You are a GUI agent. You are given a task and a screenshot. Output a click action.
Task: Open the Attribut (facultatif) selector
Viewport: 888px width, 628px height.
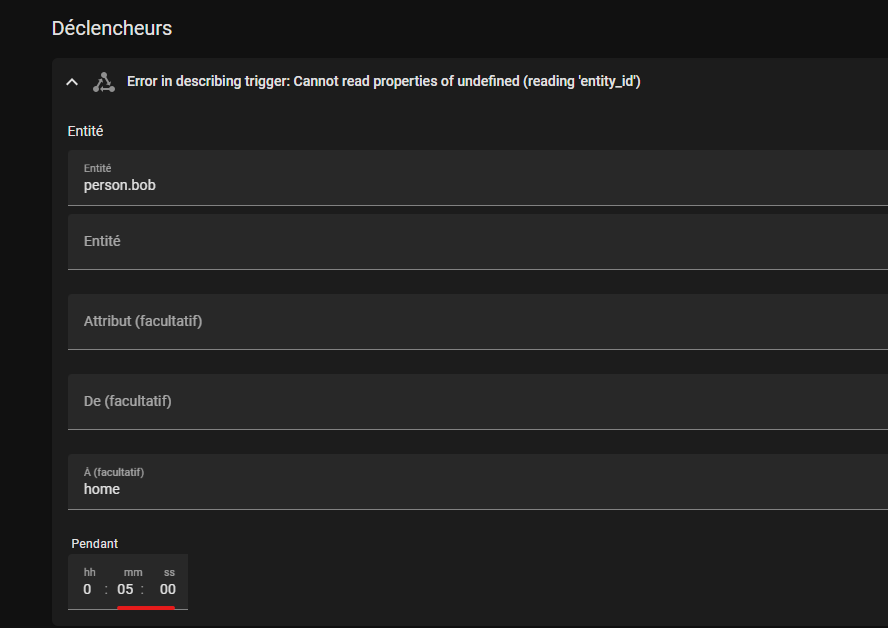tap(478, 322)
